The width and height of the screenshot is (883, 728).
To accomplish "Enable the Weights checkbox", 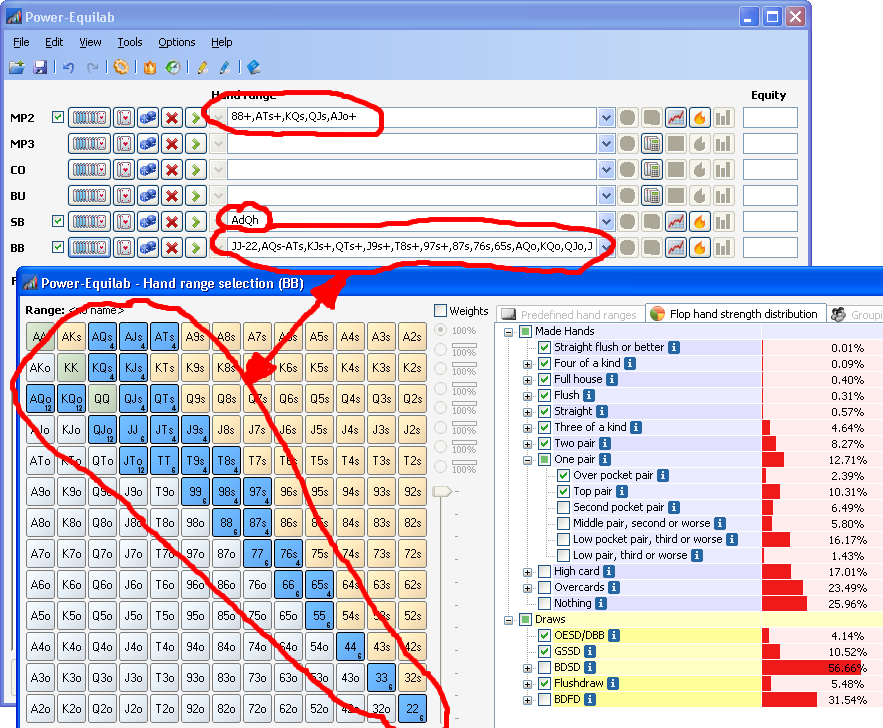I will click(x=440, y=310).
